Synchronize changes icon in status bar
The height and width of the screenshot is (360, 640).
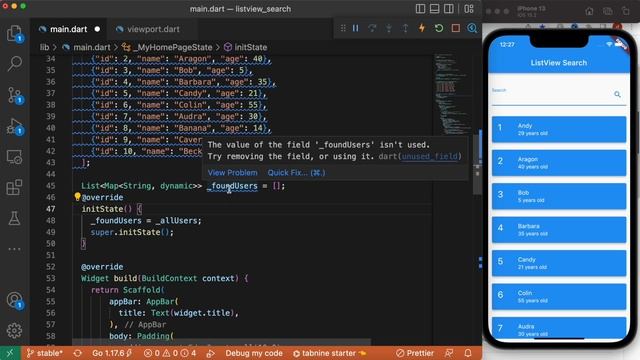78,353
